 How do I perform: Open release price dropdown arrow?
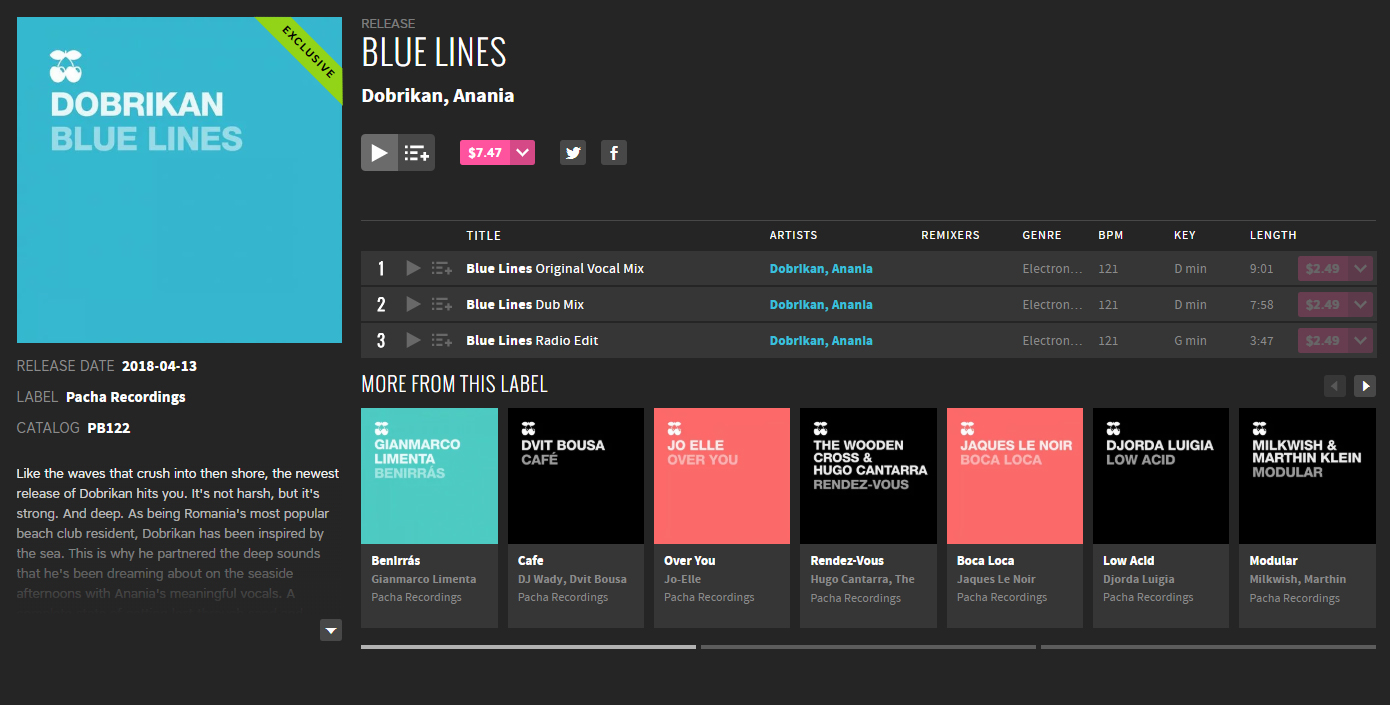pos(523,152)
